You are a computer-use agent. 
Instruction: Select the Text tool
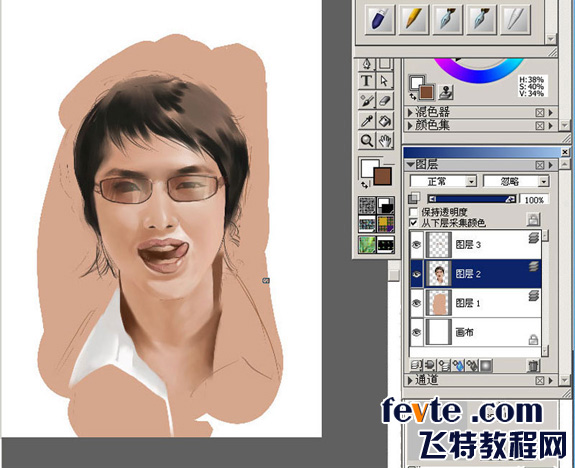[367, 81]
